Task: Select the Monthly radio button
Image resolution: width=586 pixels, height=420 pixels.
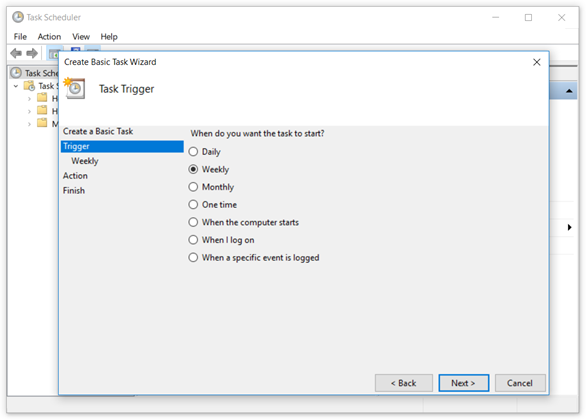Action: click(193, 187)
